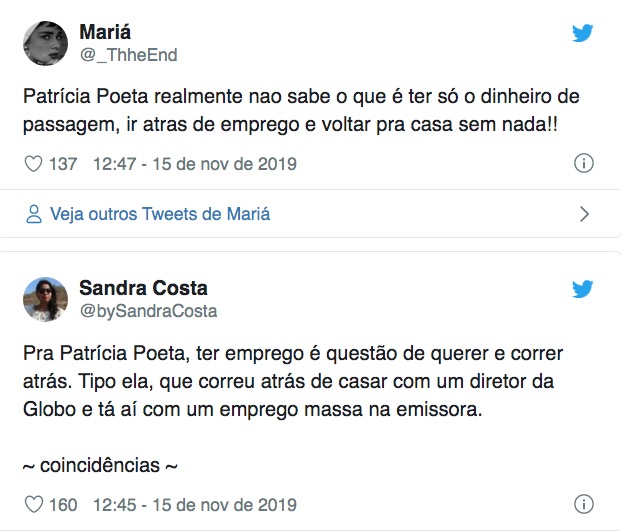Open the info icon on Mariá's tweet
The image size is (621, 531).
(585, 163)
